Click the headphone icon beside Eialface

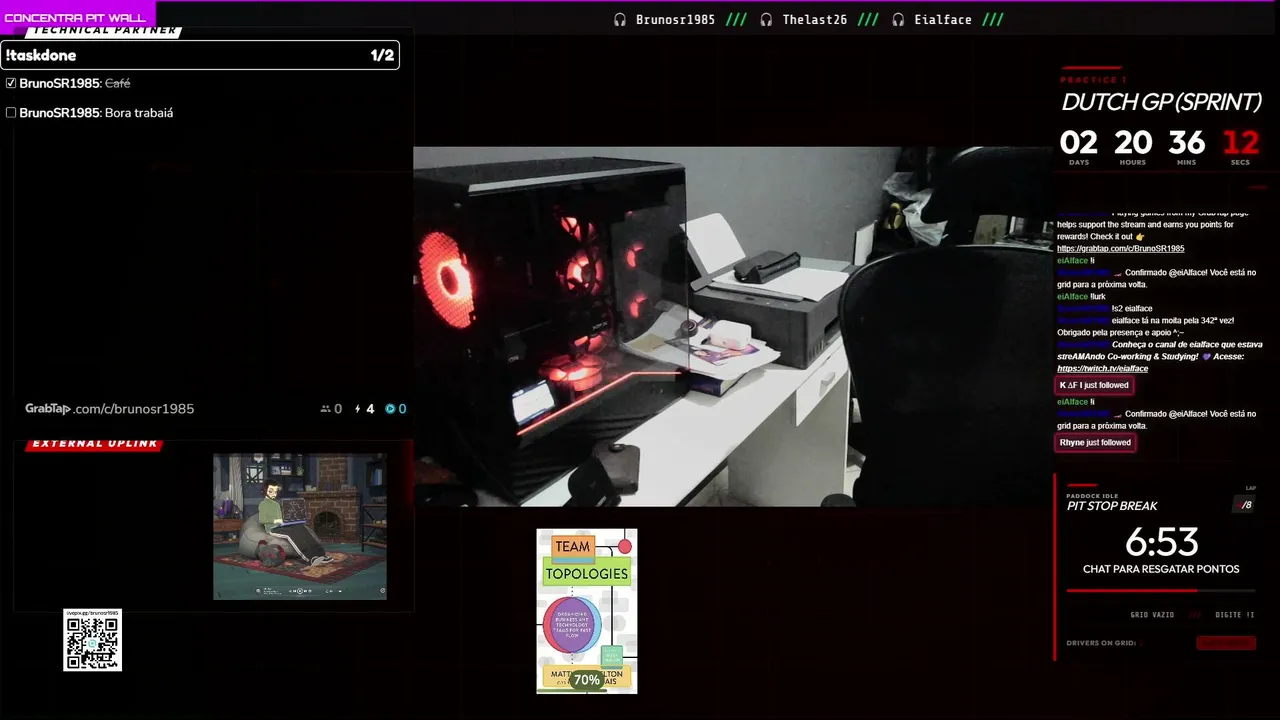coord(898,20)
